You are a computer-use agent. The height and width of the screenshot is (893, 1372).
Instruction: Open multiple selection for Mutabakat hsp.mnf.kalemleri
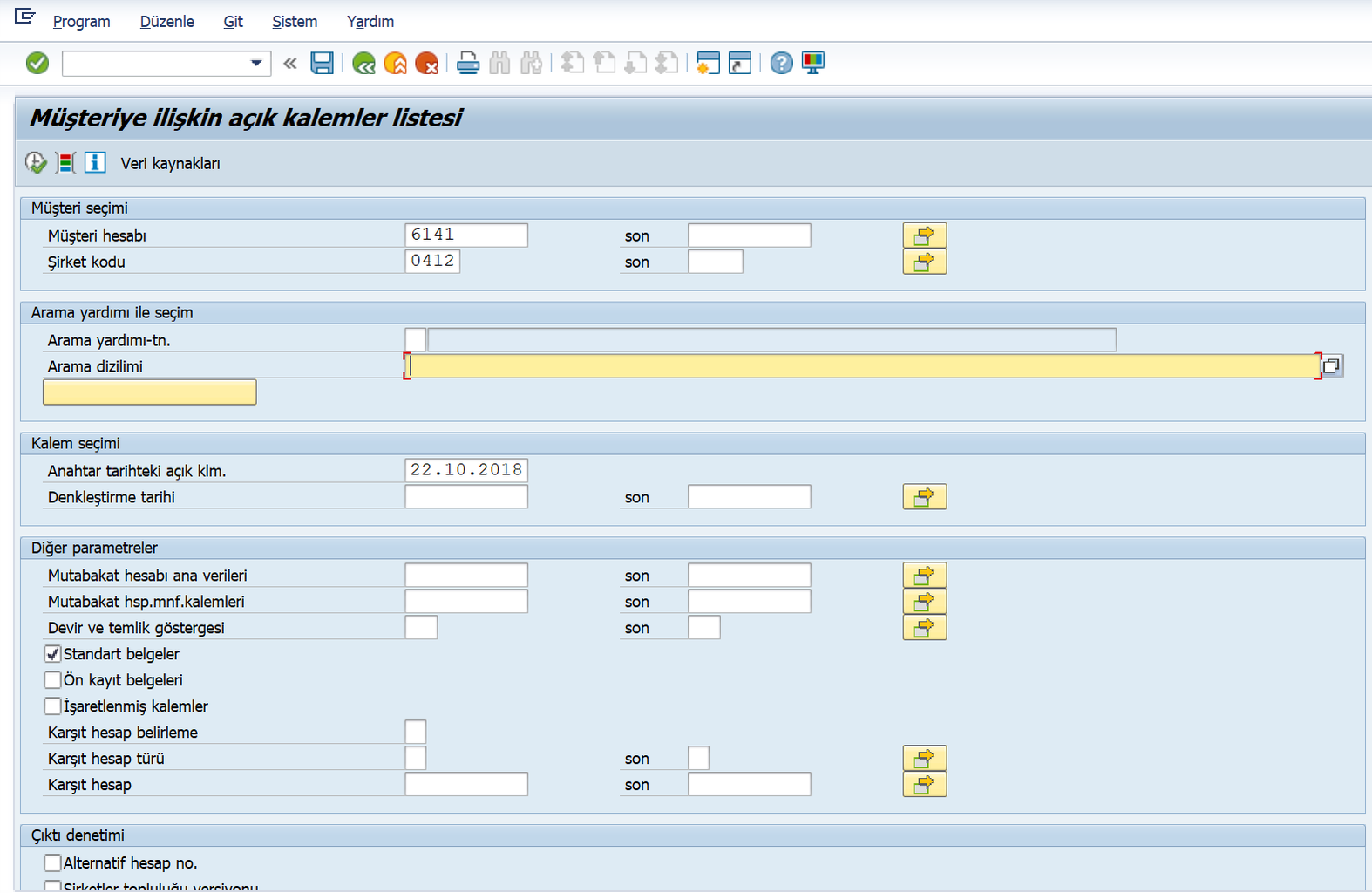(x=924, y=602)
